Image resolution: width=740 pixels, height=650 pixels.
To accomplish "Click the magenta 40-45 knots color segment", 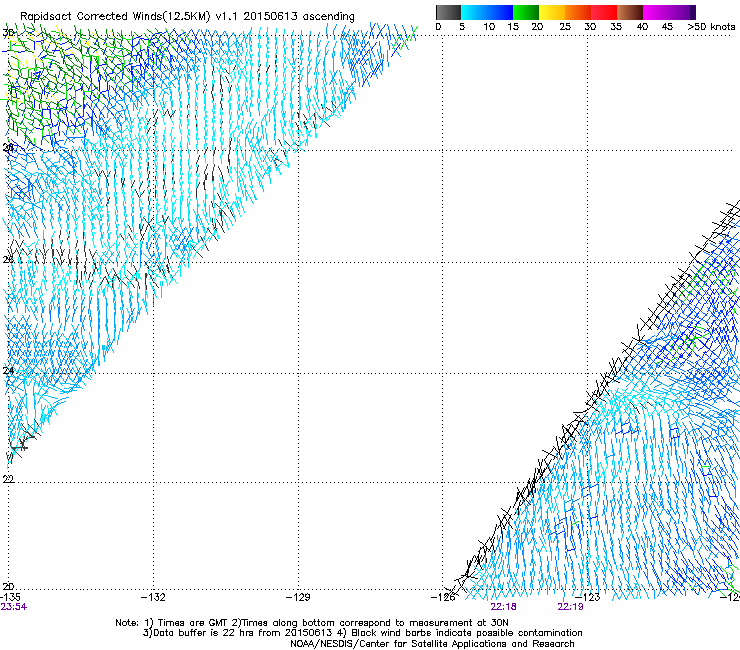I will 656,12.
